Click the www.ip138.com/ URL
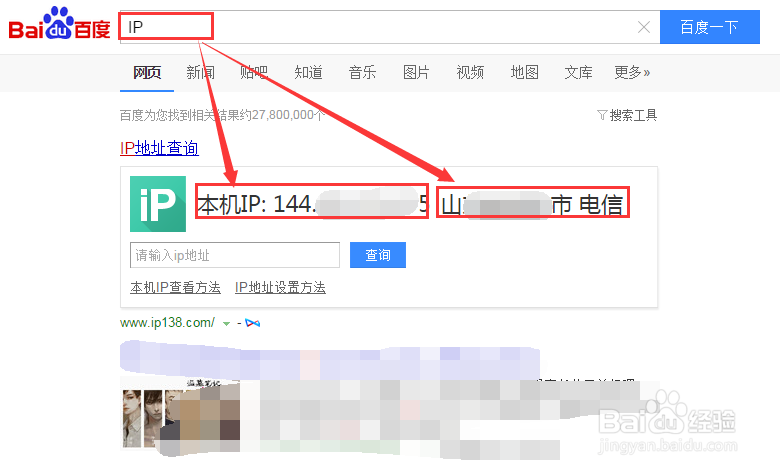Viewport: 780px width, 473px height. click(167, 323)
